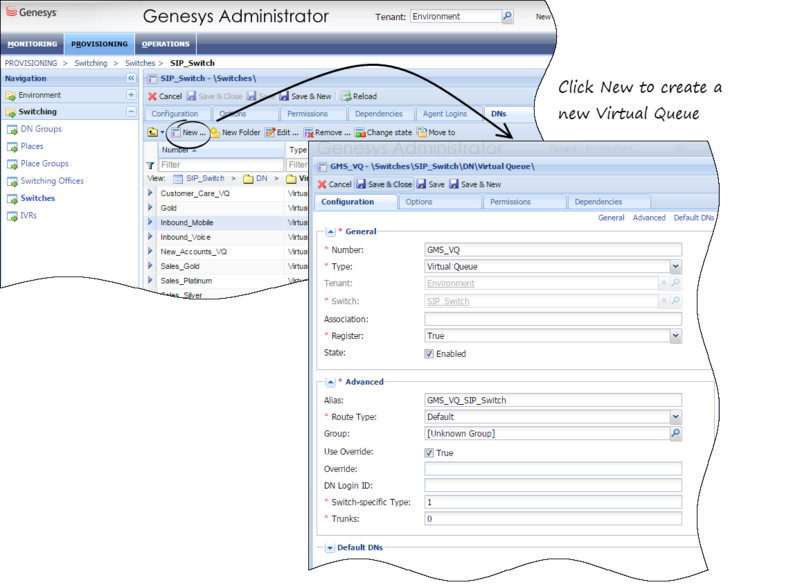The image size is (800, 587).
Task: Click the empty Association field
Action: (553, 319)
